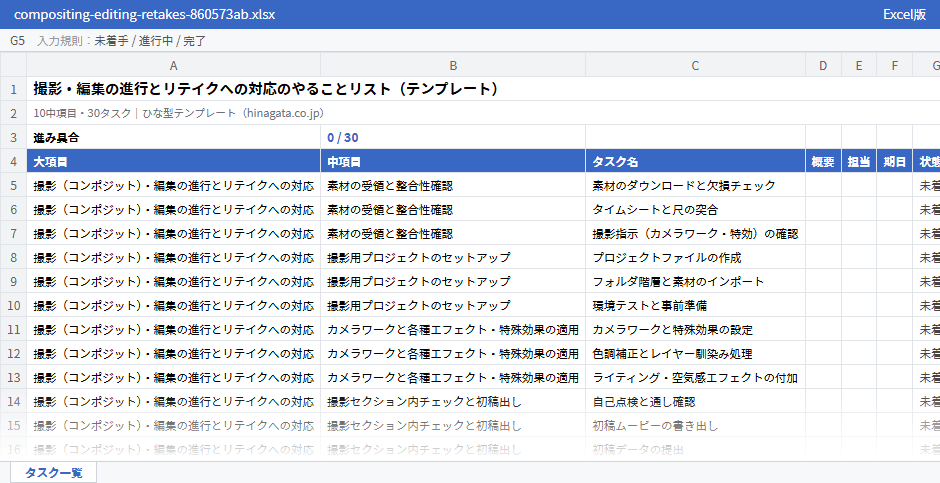Select column A header
This screenshot has width=940, height=483.
tap(174, 65)
